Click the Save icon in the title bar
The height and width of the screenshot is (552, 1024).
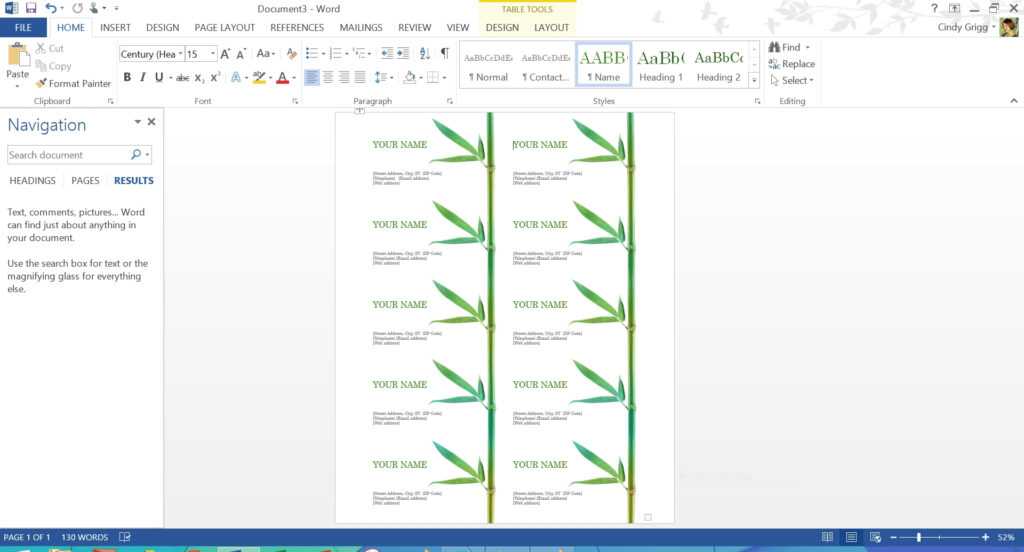click(30, 8)
